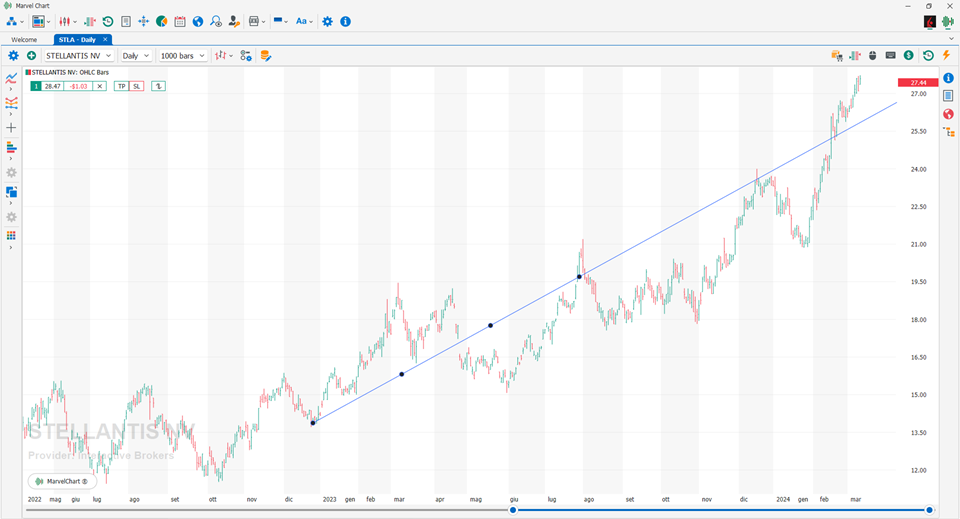Click the red 27.44 current price label
This screenshot has width=960, height=519.
coord(918,83)
